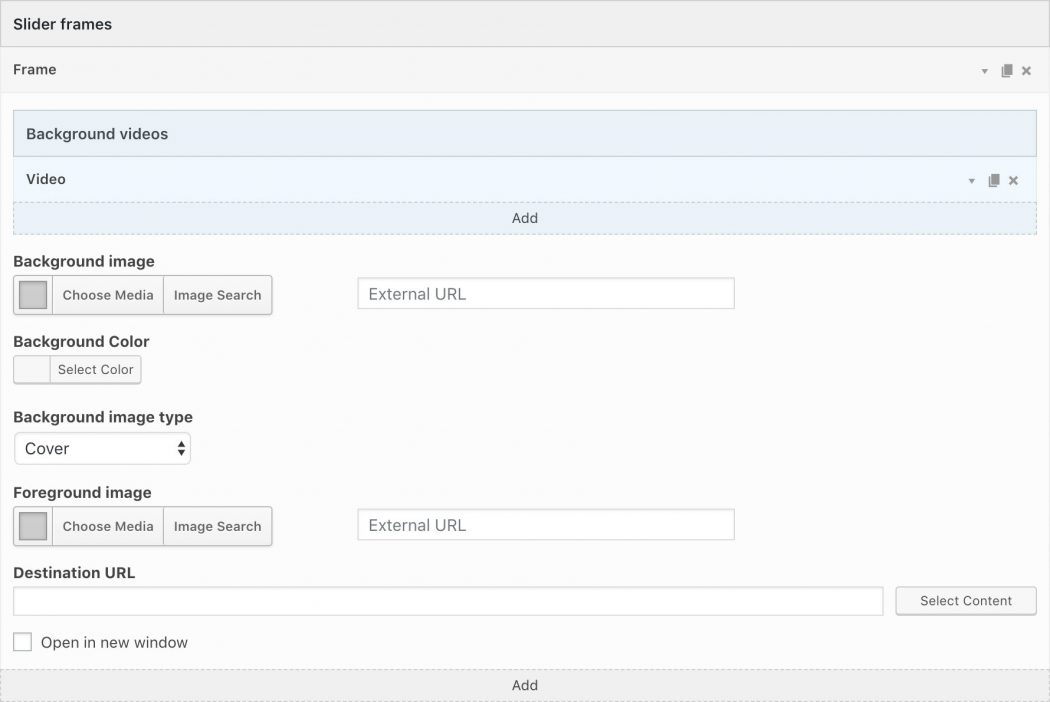
Task: Click Image Search for Background image
Action: pos(217,295)
